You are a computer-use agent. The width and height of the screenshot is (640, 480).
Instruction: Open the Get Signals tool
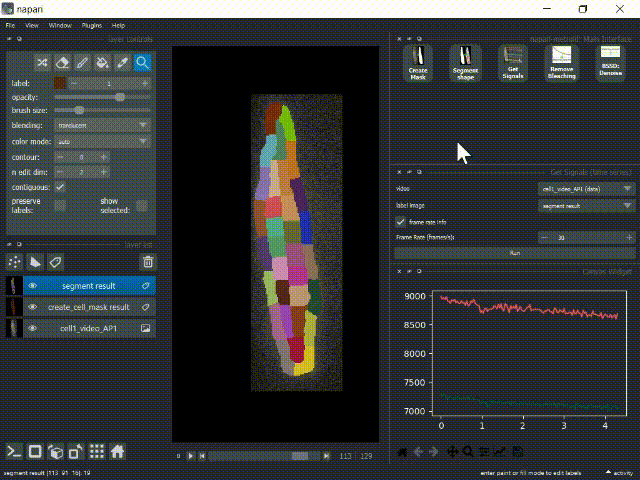pyautogui.click(x=513, y=63)
